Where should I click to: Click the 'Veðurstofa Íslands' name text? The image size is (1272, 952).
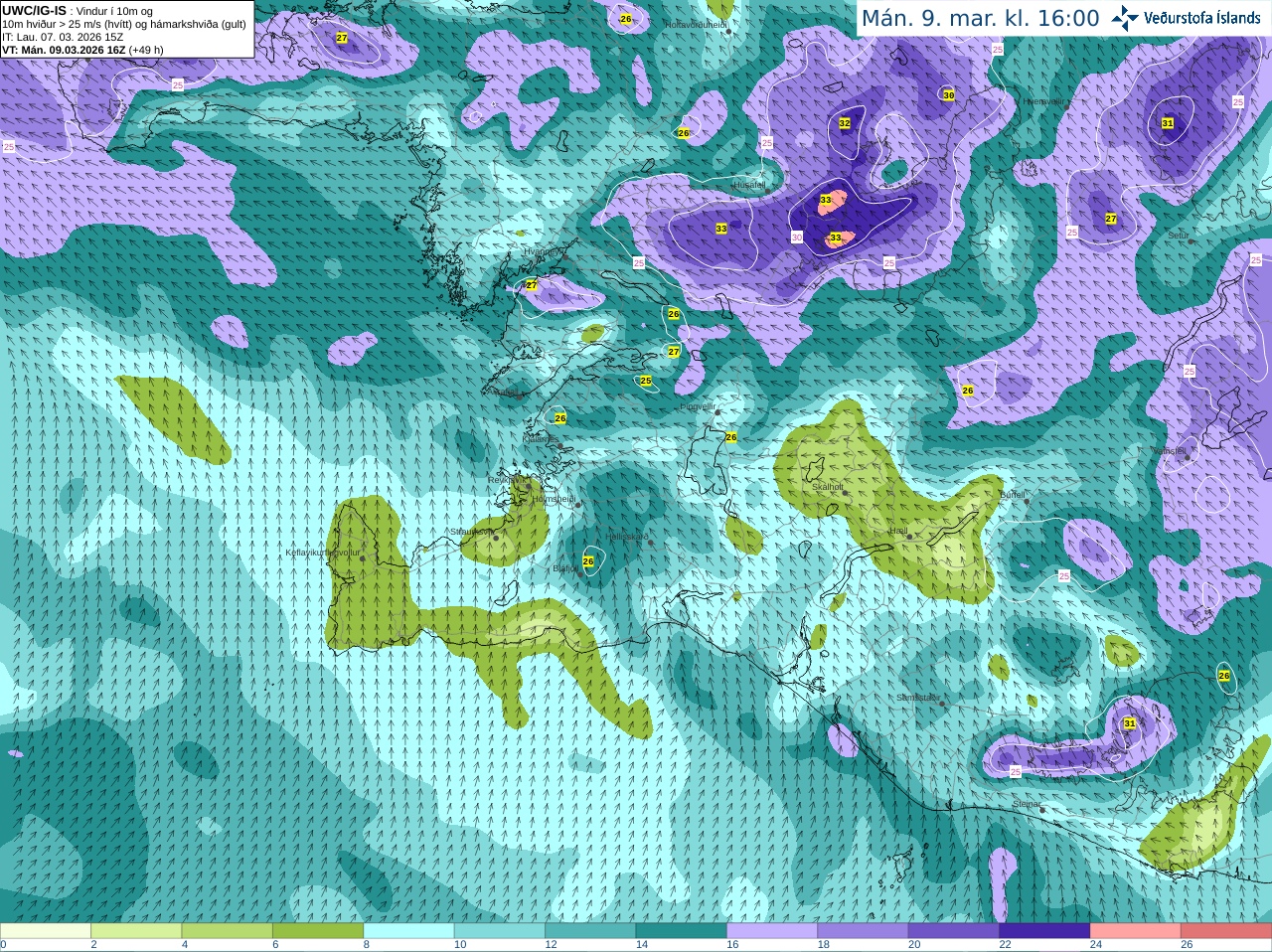(1202, 18)
